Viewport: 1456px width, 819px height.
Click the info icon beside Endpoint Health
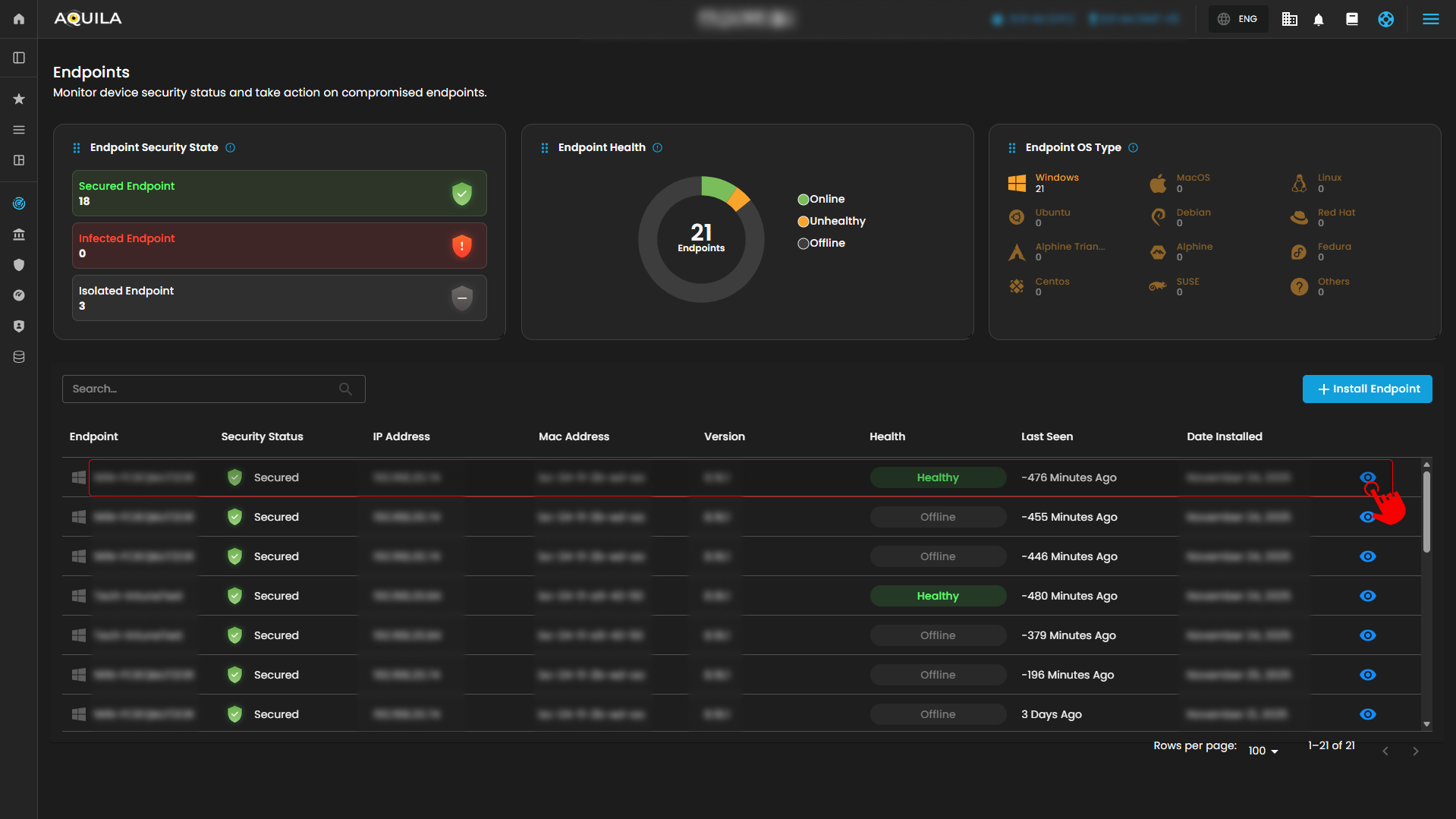(658, 148)
